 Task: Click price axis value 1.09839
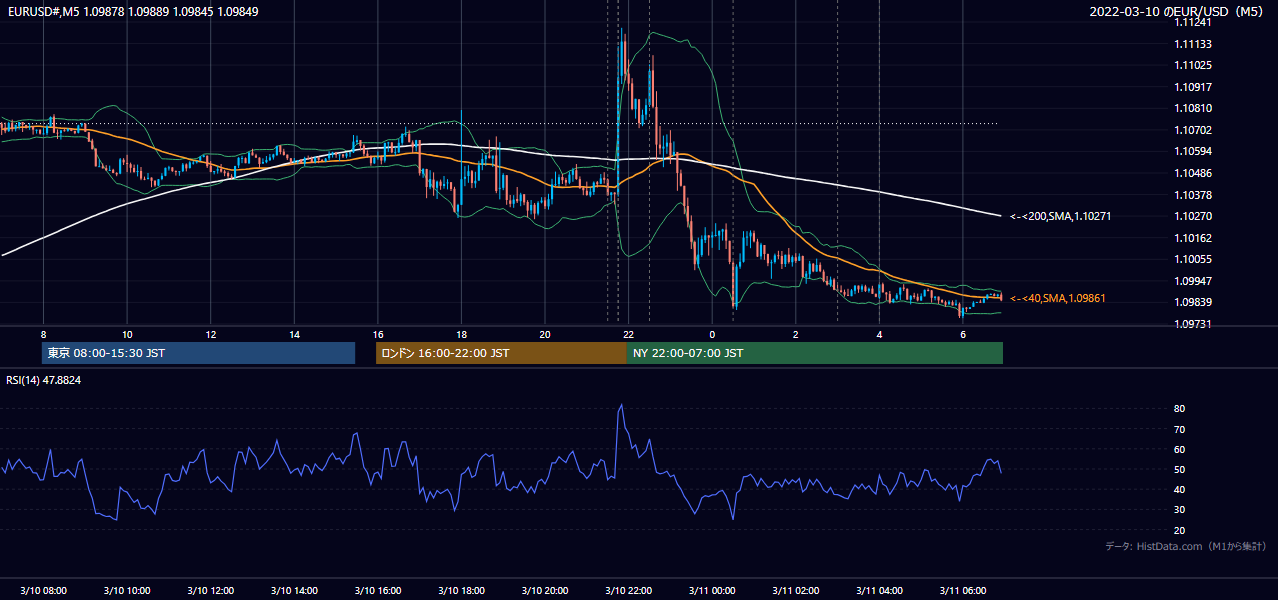coord(1192,302)
